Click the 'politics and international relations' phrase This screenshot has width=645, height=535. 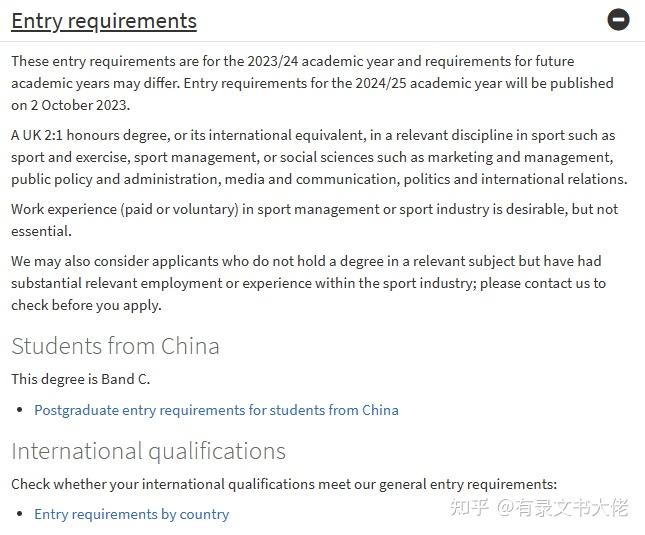click(515, 179)
